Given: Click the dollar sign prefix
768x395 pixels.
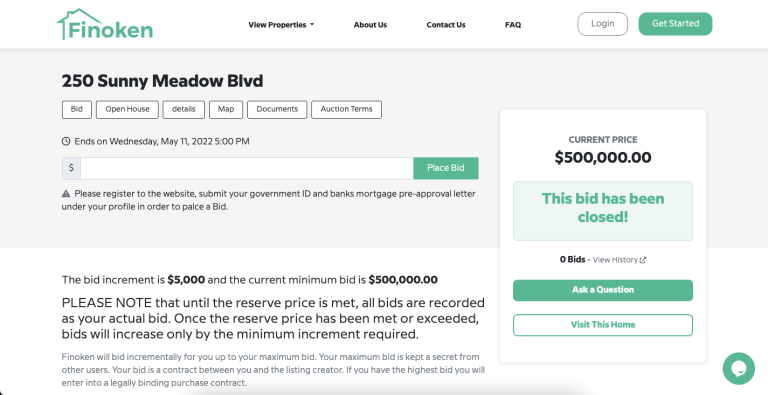Looking at the screenshot, I should 71,168.
